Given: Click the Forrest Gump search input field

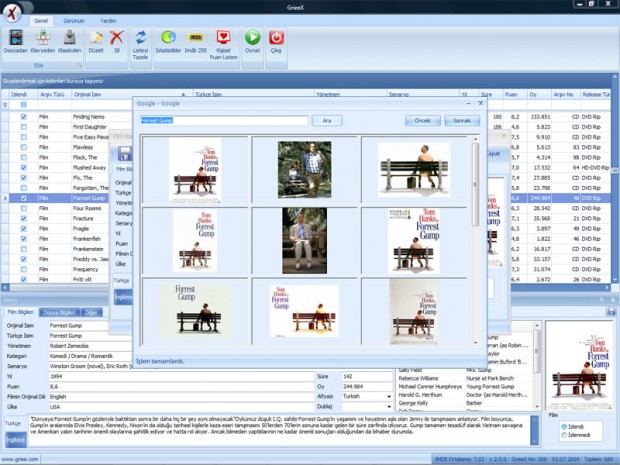Looking at the screenshot, I should point(224,121).
